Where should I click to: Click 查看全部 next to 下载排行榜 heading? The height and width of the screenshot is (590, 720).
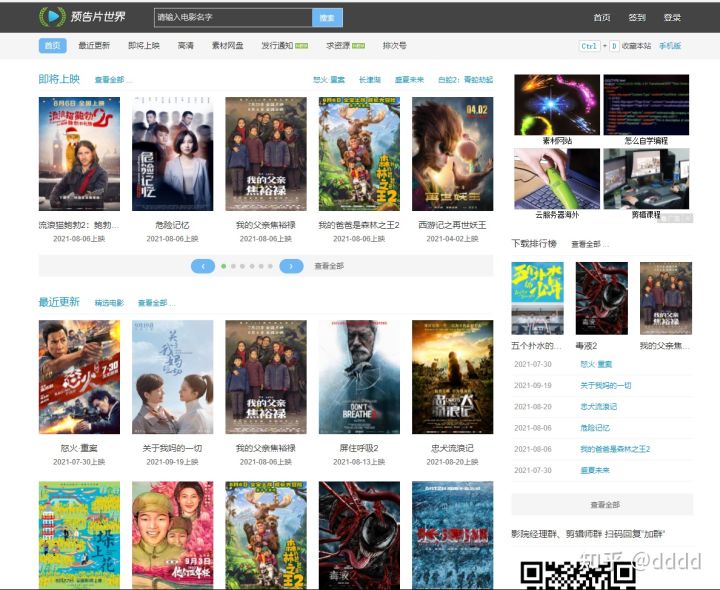590,244
